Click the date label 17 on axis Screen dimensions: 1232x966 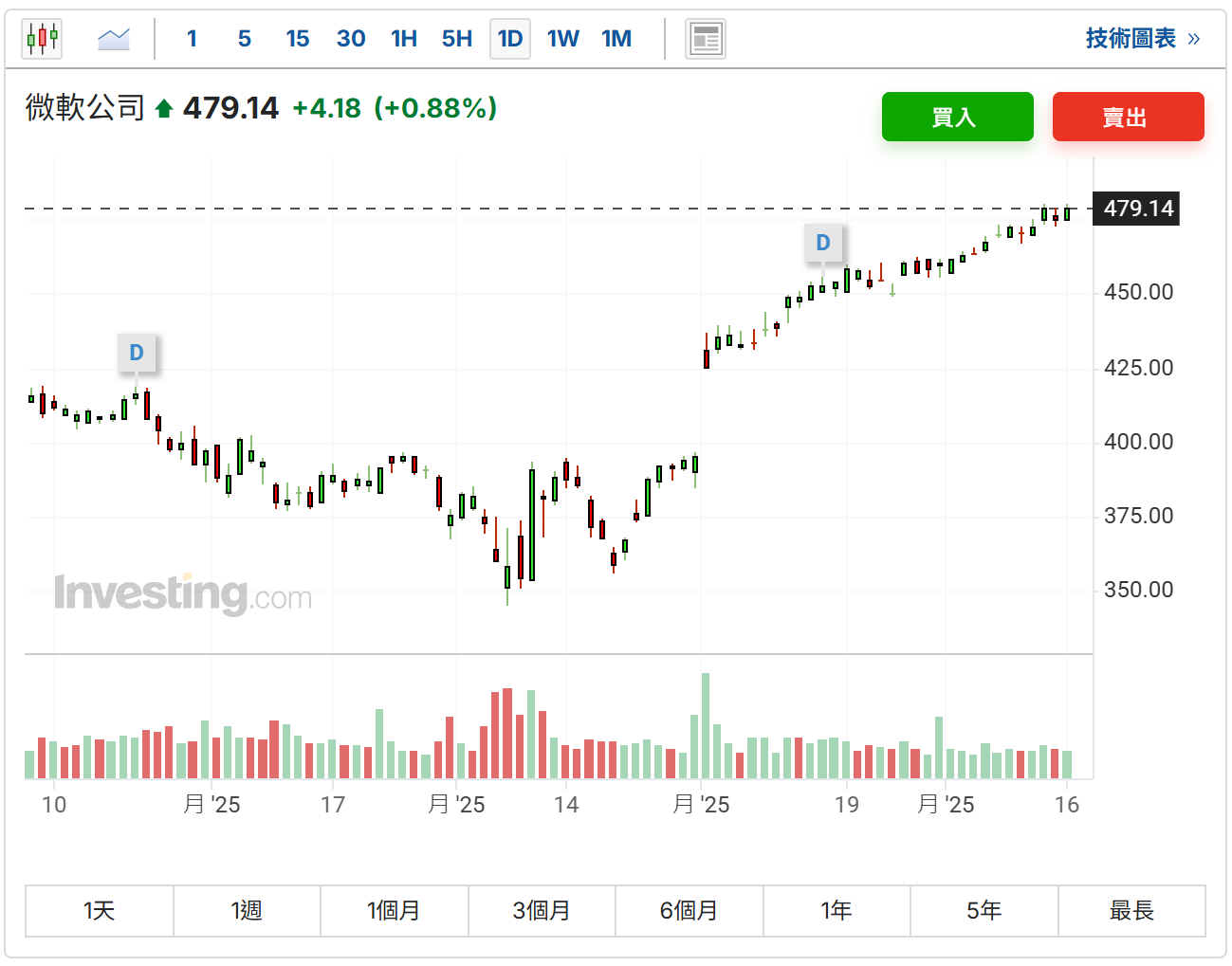tap(333, 805)
